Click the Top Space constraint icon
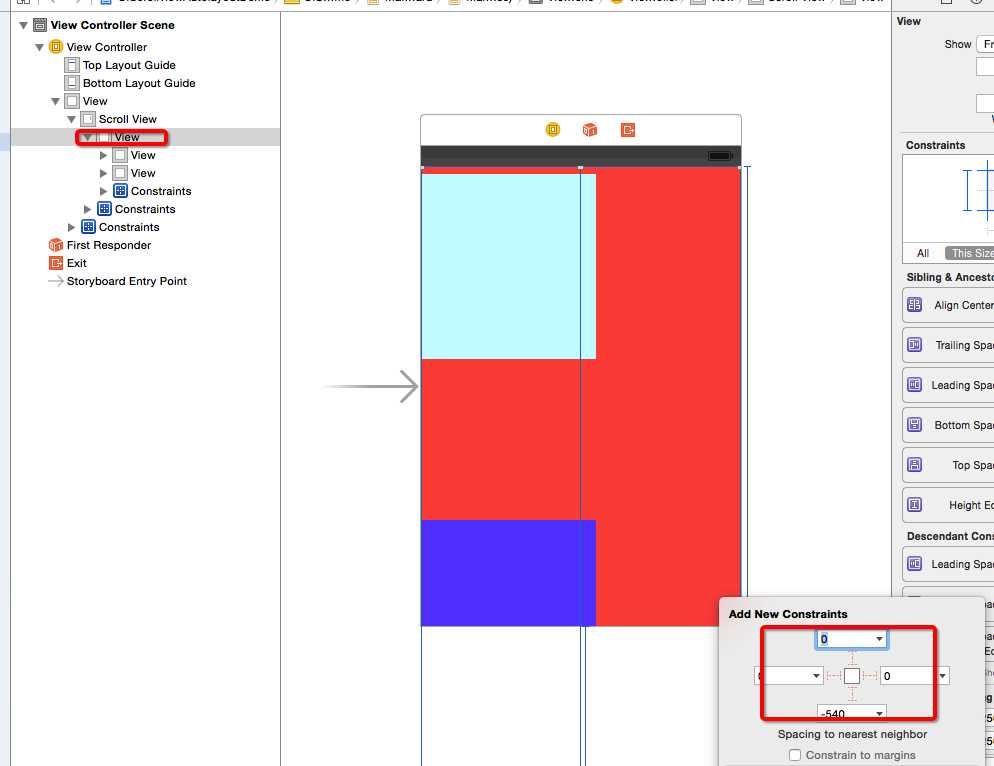Screen dimensions: 994x766 [914, 465]
